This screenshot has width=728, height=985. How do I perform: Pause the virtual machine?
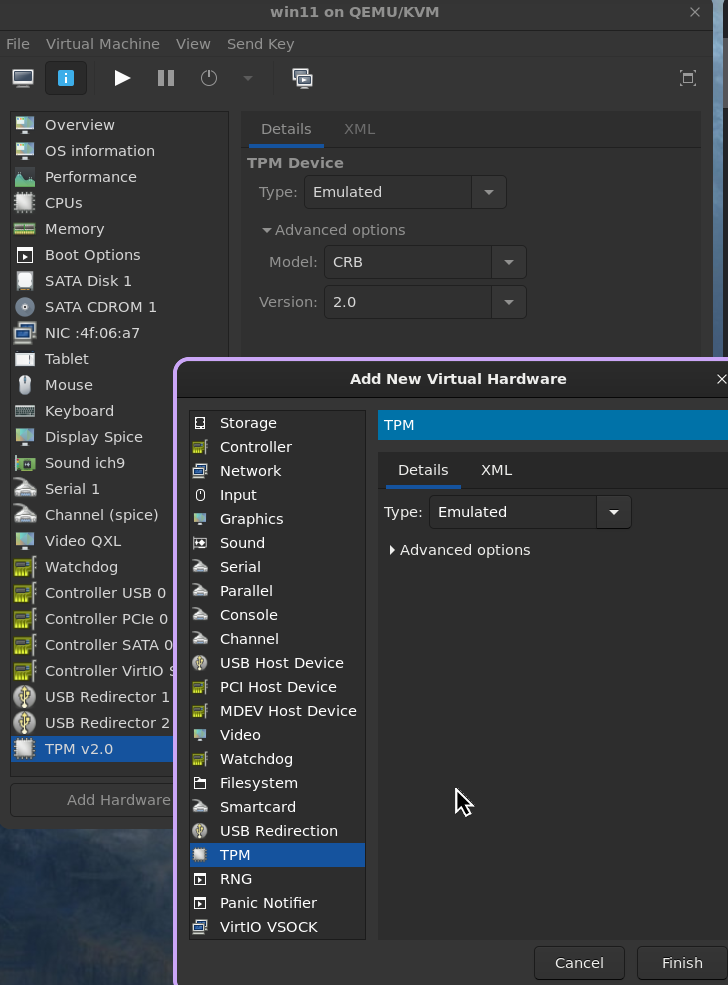166,78
